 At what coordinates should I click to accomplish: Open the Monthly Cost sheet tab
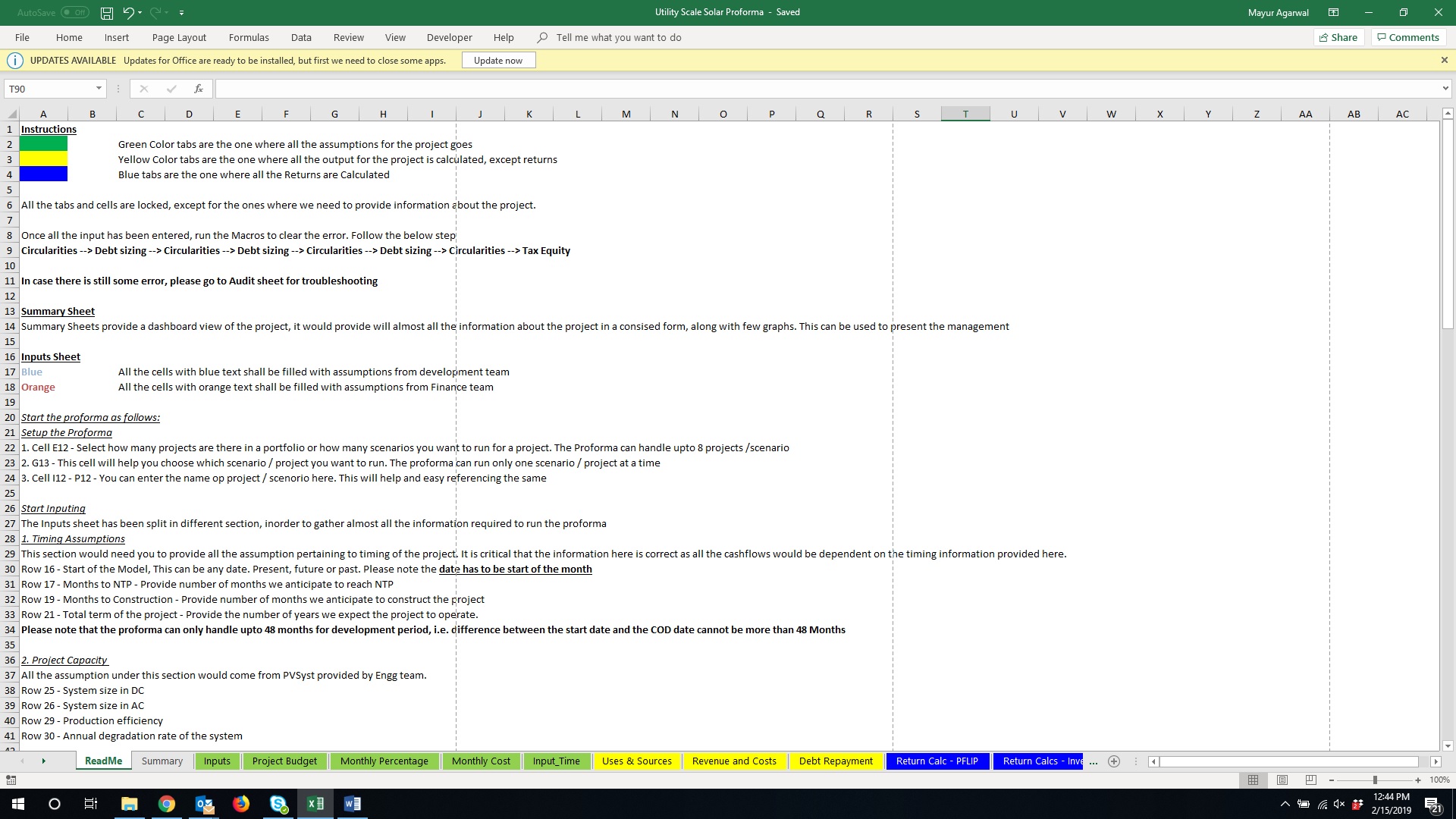(482, 761)
